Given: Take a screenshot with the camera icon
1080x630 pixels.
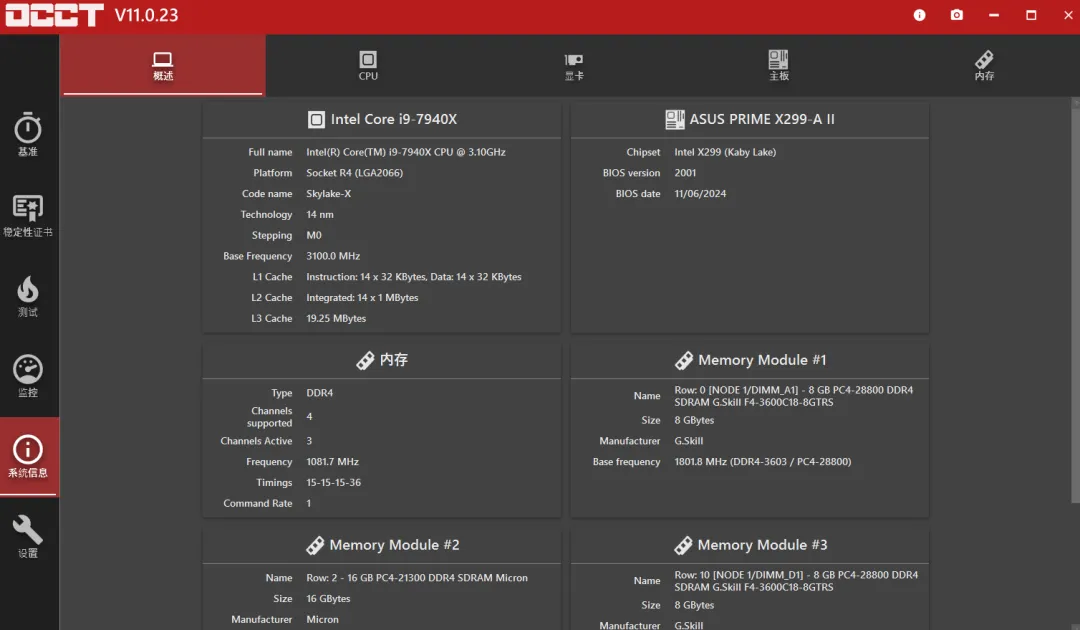Looking at the screenshot, I should point(957,15).
